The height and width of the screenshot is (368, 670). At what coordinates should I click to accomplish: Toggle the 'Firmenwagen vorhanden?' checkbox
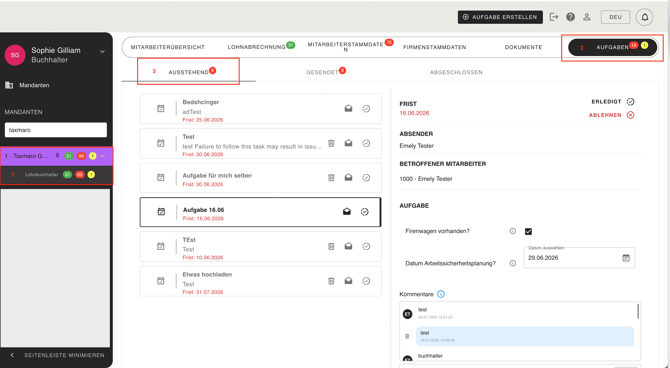point(529,231)
